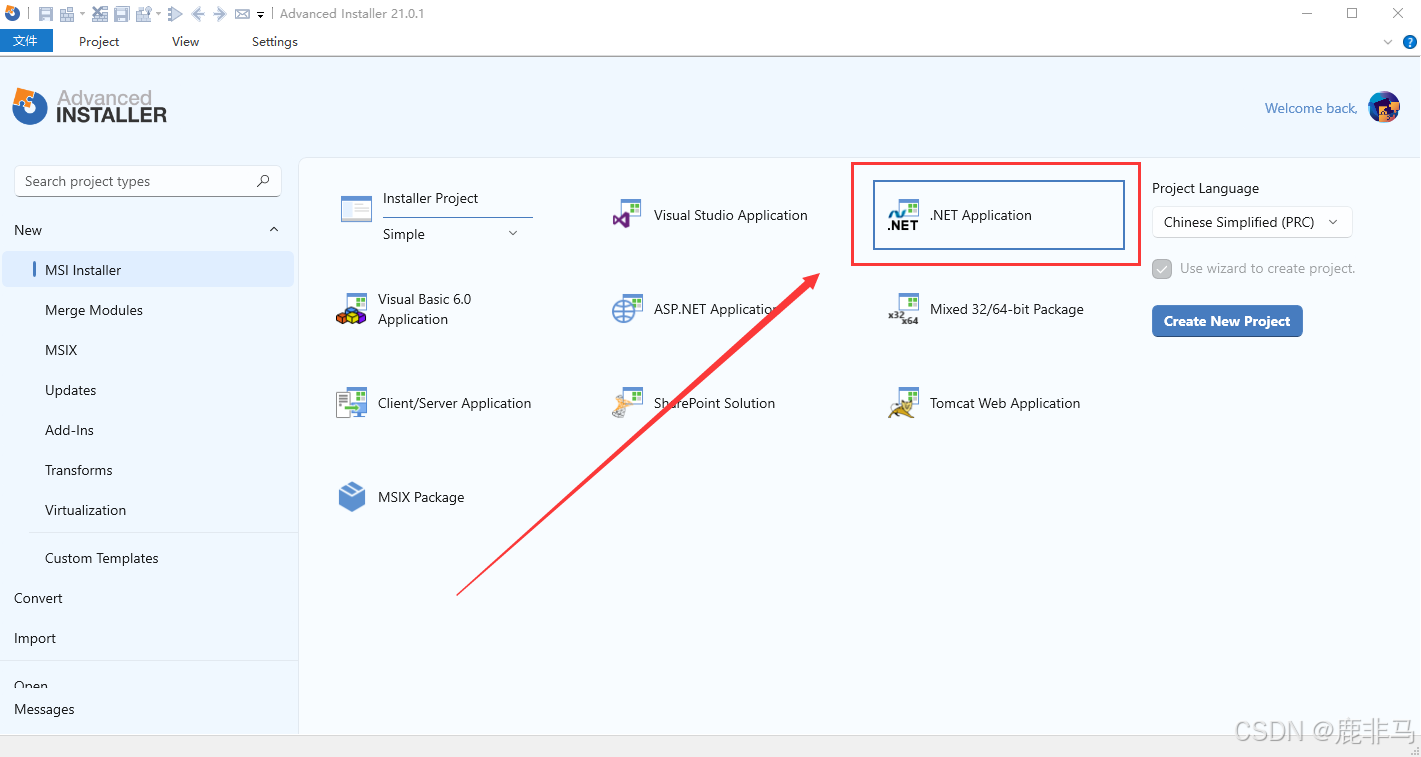Select the ASP.NET Application label

[x=716, y=309]
